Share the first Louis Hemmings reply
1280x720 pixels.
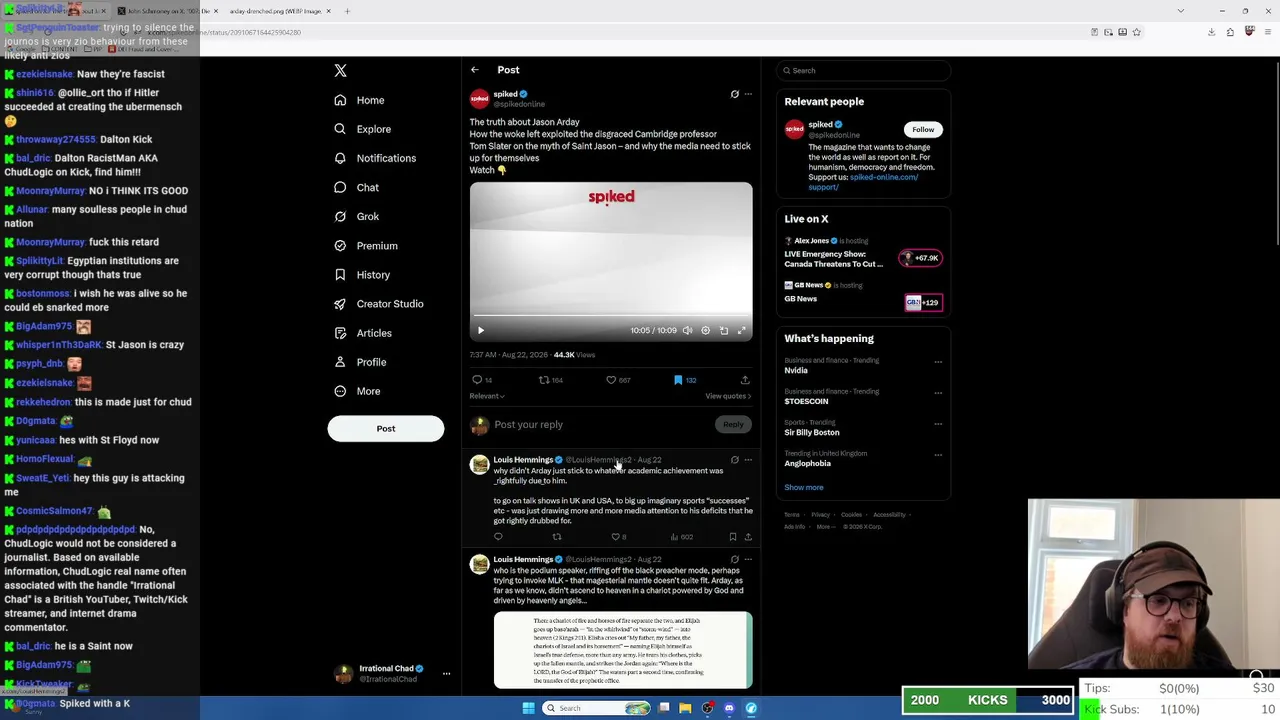pos(748,537)
